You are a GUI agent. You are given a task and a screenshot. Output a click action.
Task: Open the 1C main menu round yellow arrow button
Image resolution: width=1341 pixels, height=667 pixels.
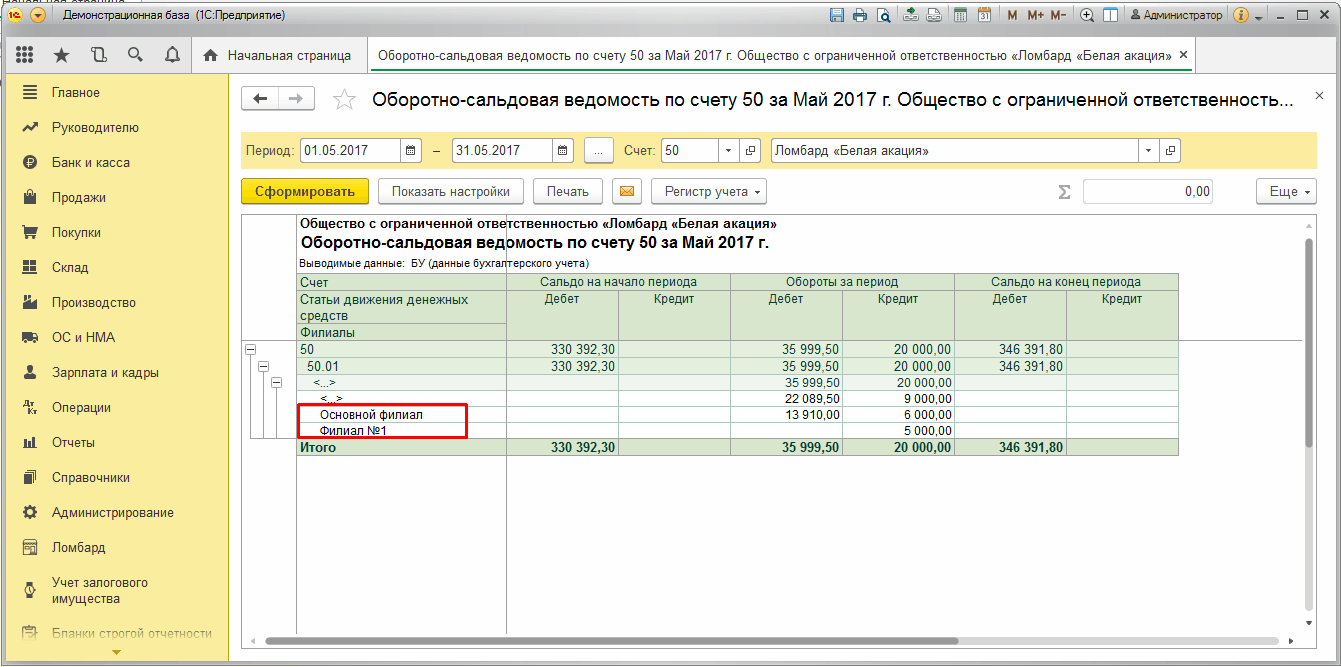(38, 15)
